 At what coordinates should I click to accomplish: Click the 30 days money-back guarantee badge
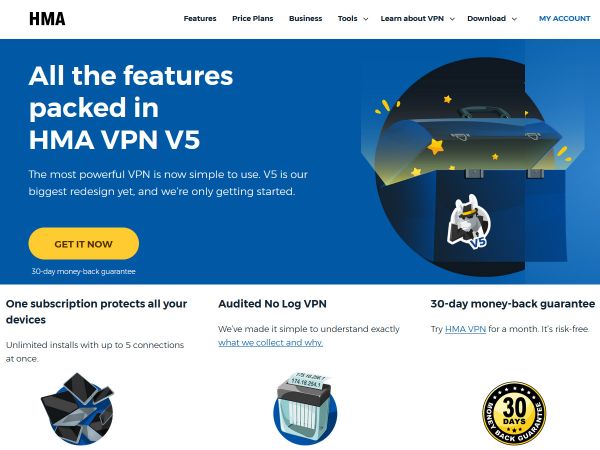[x=514, y=413]
